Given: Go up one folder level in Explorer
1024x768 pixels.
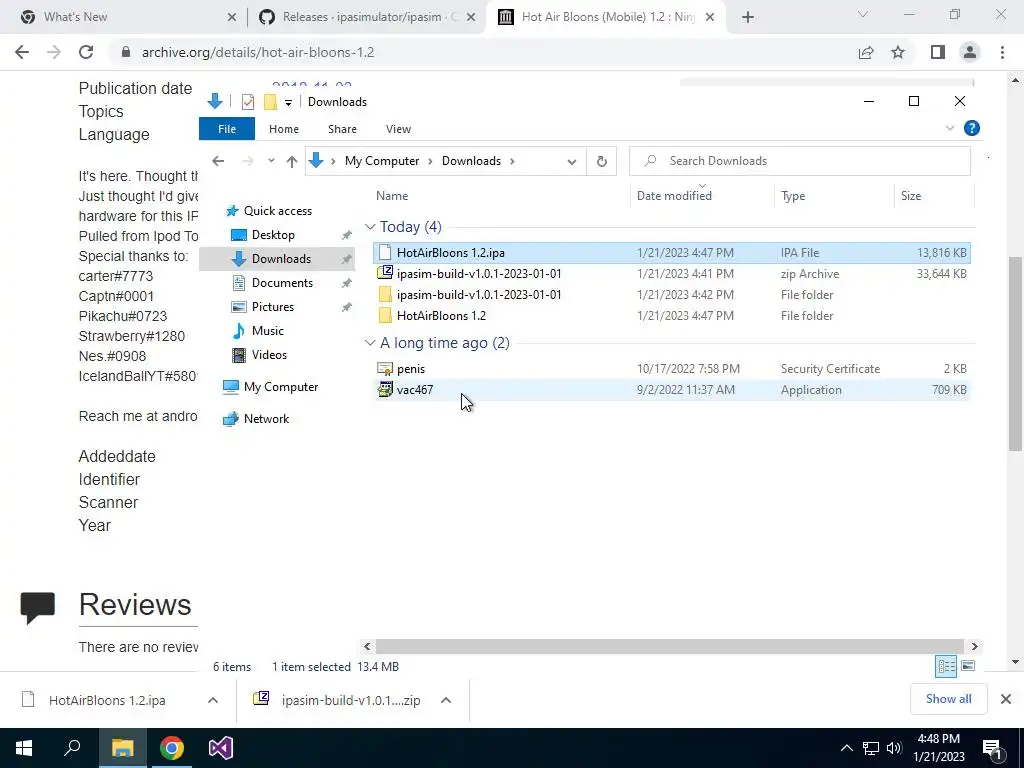Looking at the screenshot, I should 291,161.
